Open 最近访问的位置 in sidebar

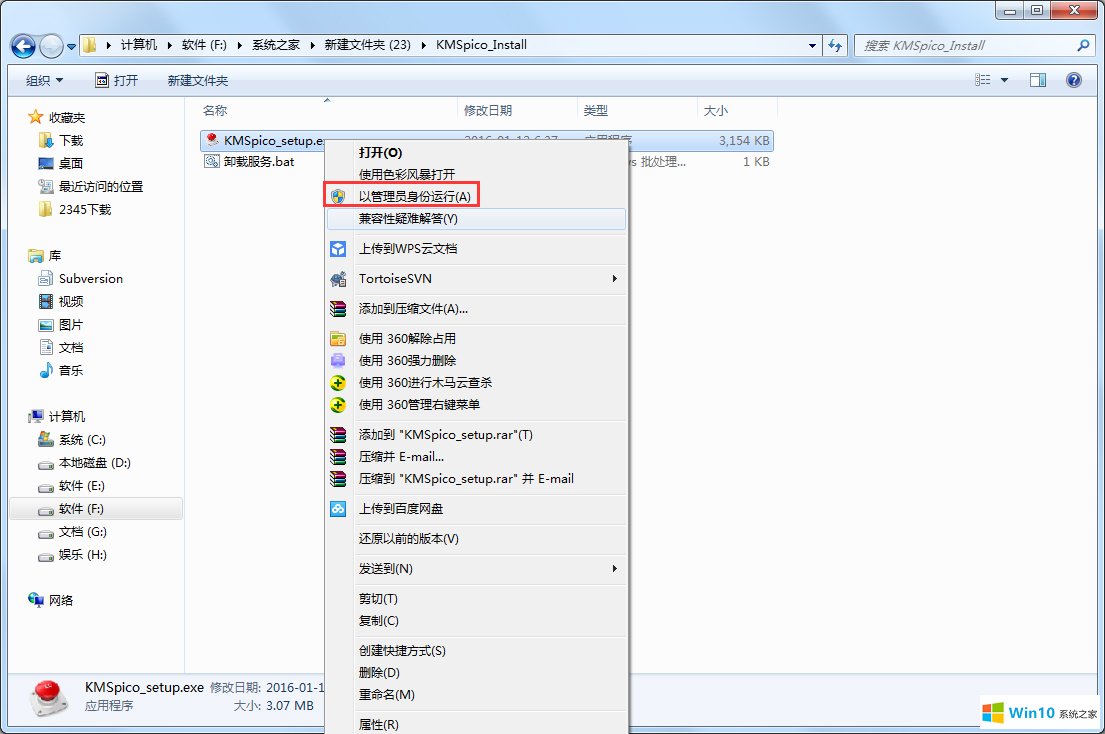point(91,187)
